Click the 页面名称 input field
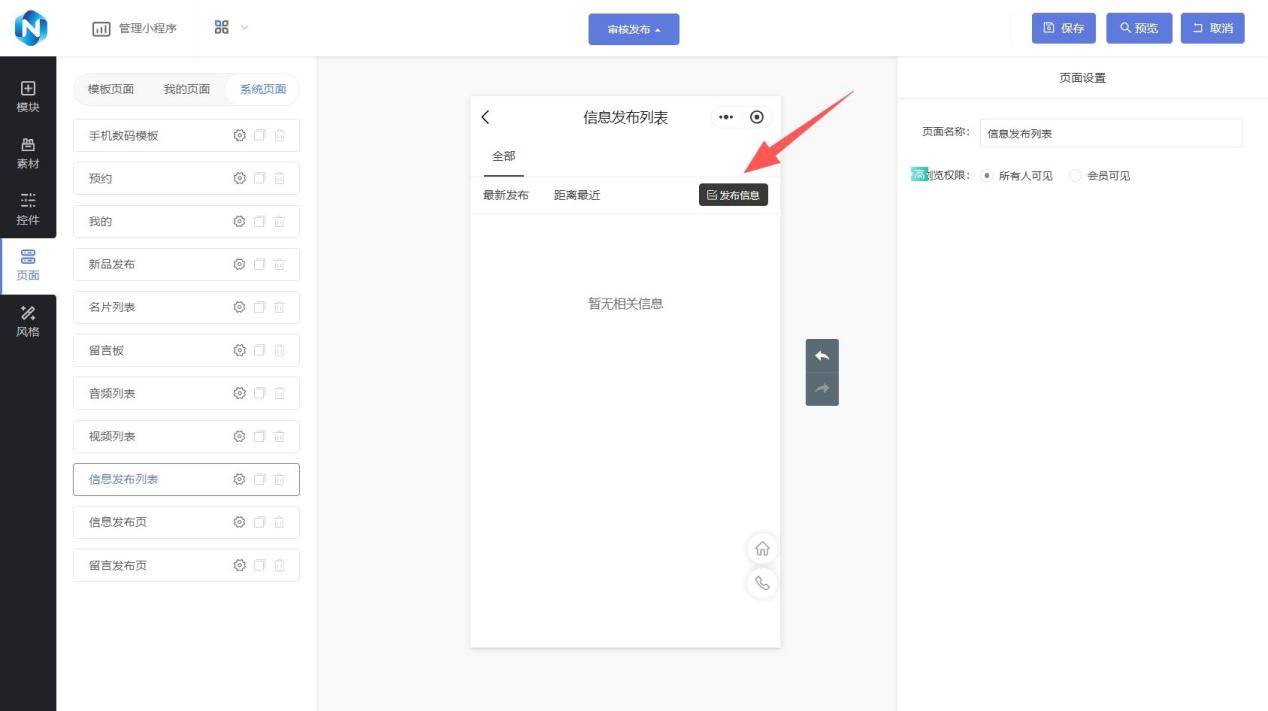 click(x=1110, y=133)
